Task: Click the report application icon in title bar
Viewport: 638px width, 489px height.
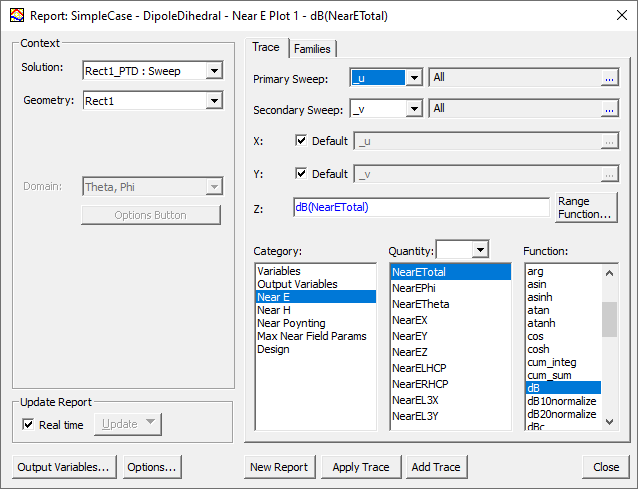Action: tap(17, 15)
